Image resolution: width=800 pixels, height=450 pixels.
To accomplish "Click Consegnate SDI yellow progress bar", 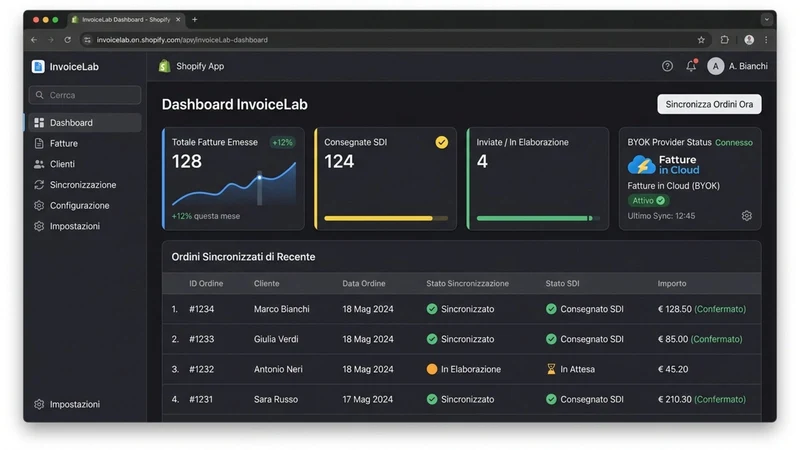I will coord(386,218).
